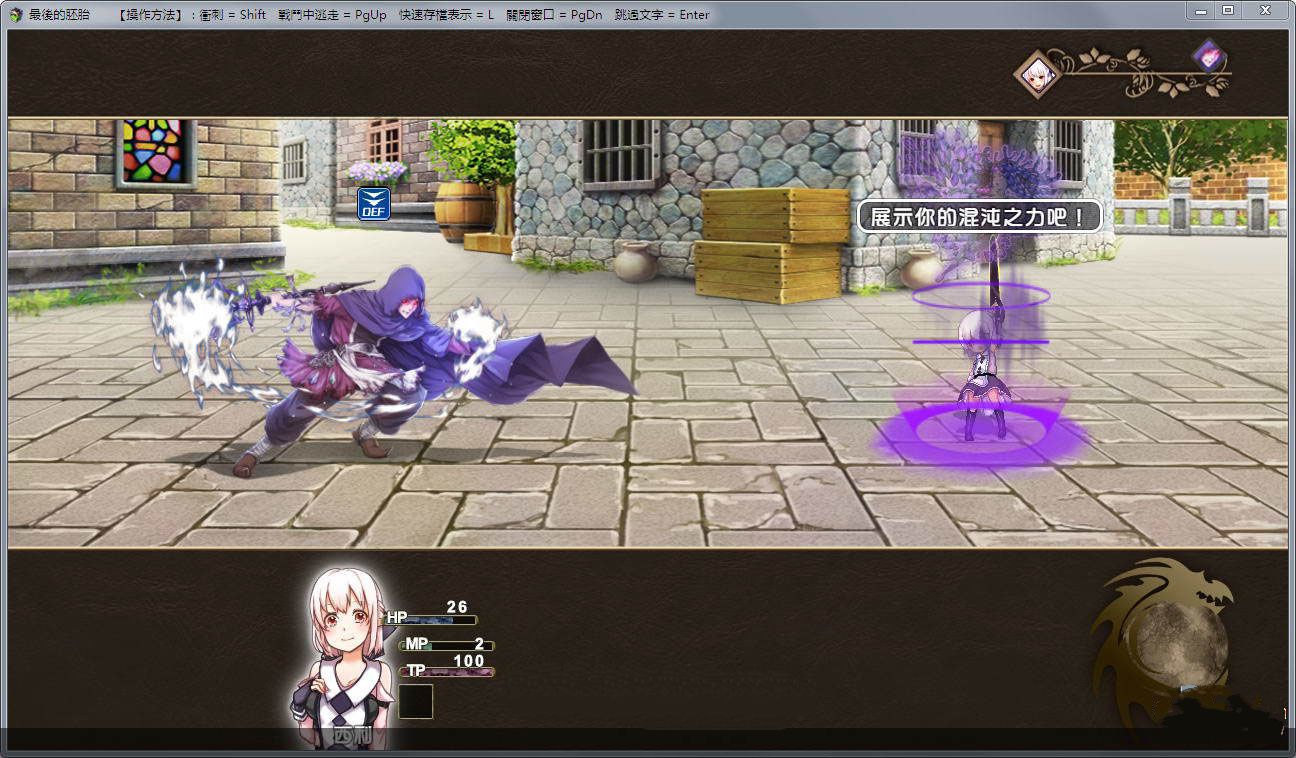
Task: Click the TP gauge showing 100
Action: coord(447,671)
